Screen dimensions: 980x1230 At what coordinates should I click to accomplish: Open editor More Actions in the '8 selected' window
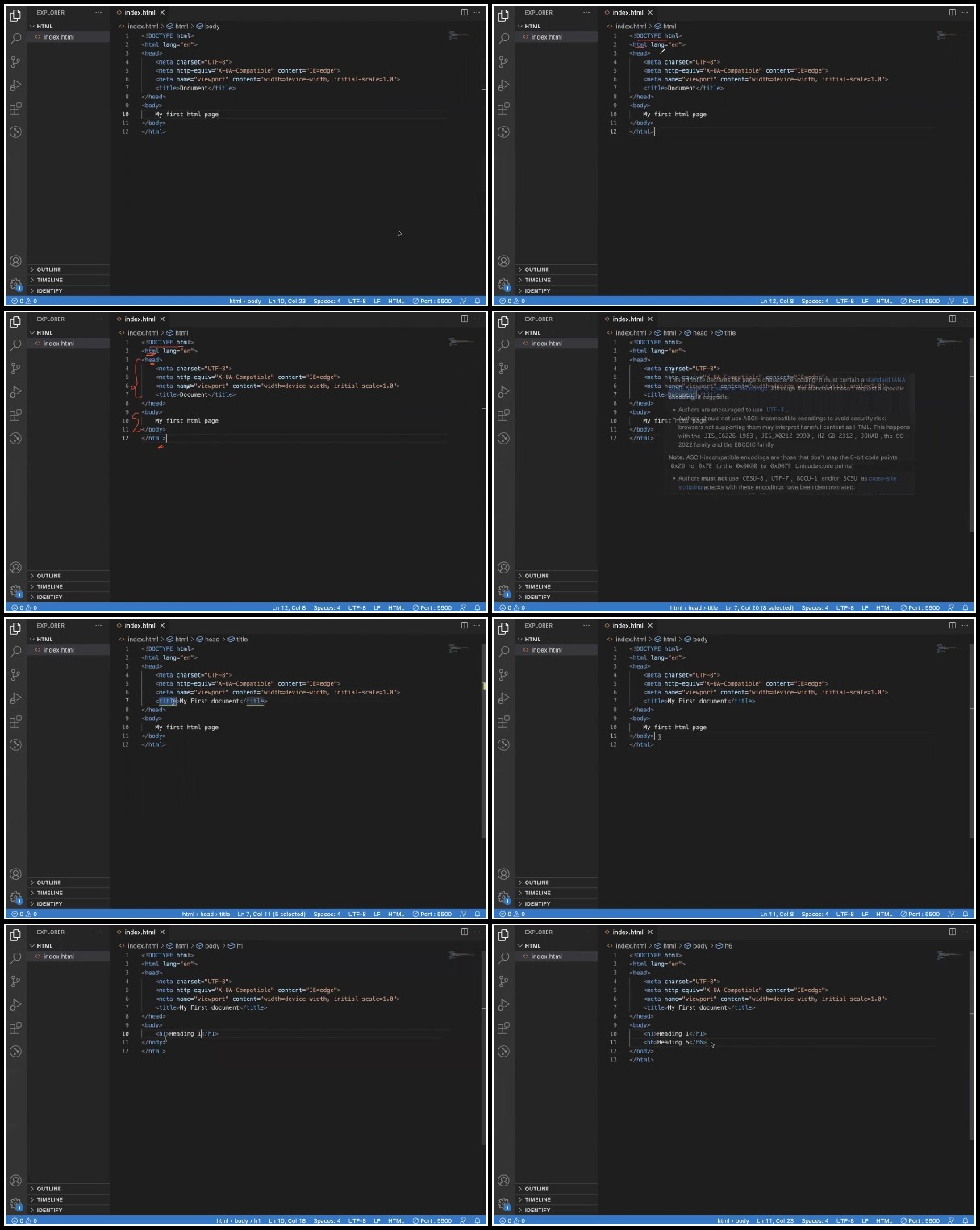(965, 319)
